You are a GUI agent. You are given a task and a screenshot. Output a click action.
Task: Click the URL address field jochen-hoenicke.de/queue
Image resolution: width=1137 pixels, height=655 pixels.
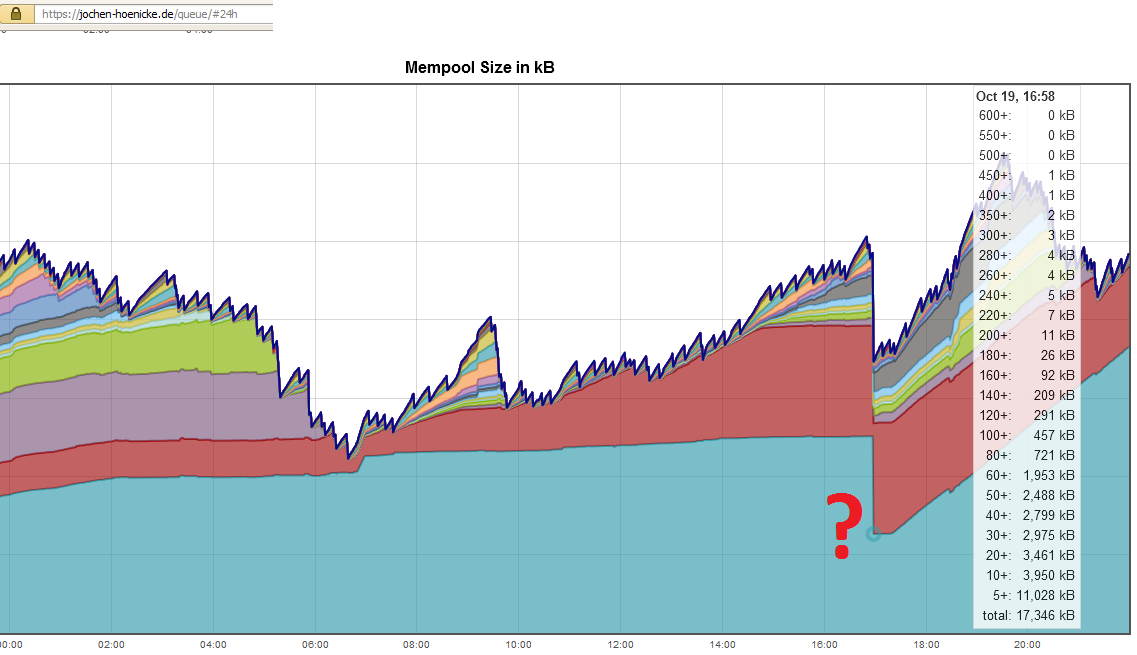point(154,14)
